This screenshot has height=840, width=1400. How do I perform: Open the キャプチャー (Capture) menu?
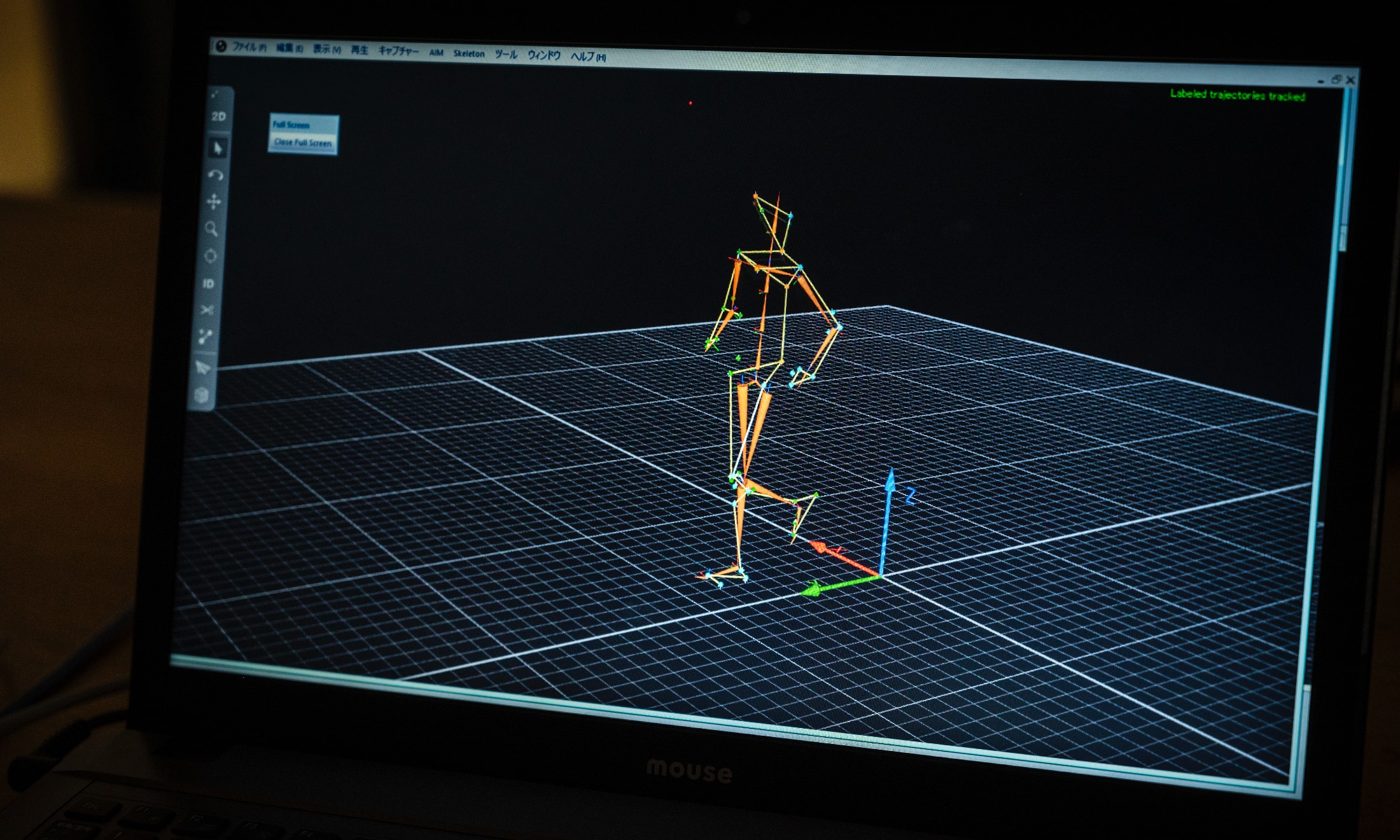[x=398, y=51]
